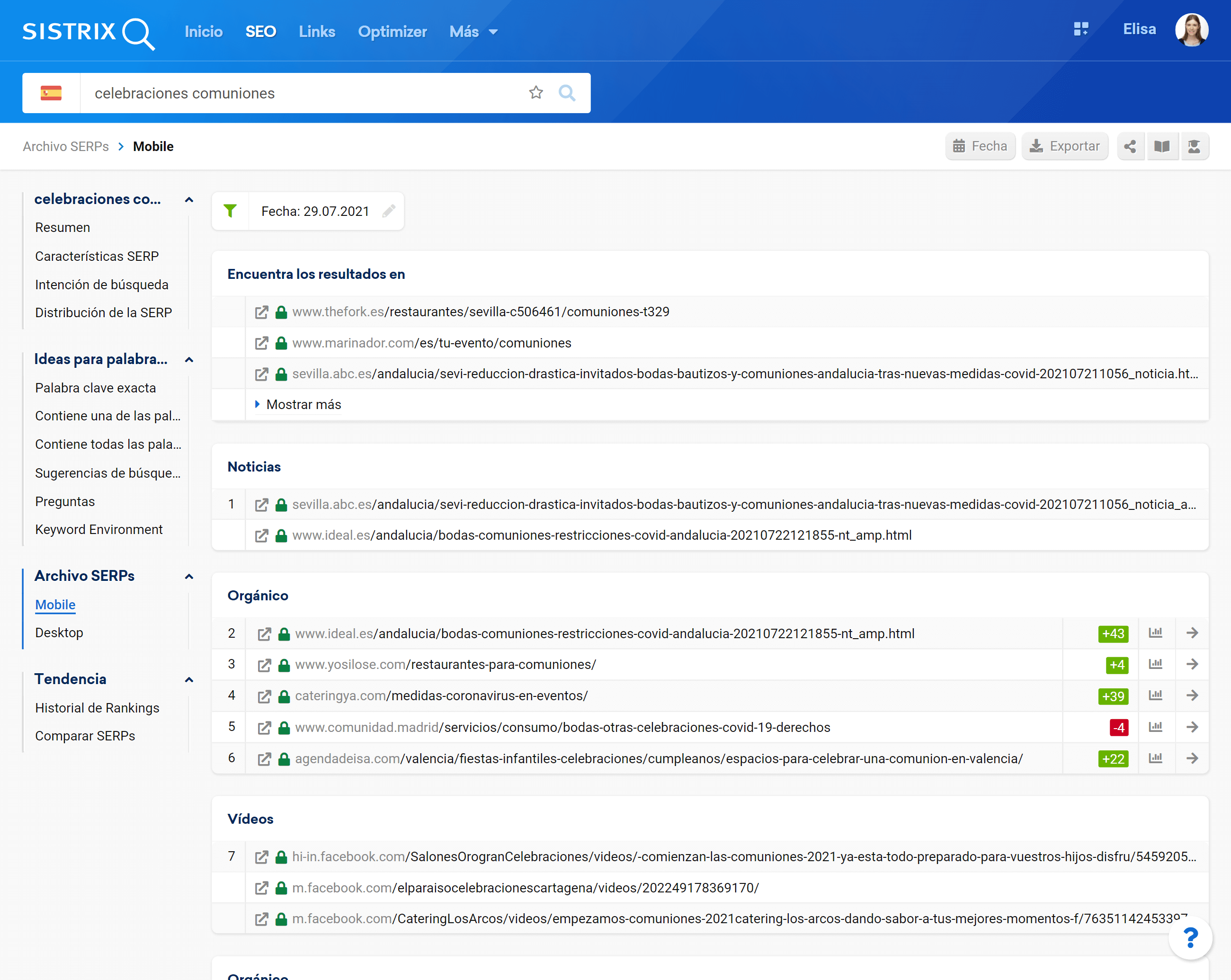This screenshot has height=980, width=1231.
Task: Collapse the Archivo SERPs sidebar section
Action: (x=189, y=577)
